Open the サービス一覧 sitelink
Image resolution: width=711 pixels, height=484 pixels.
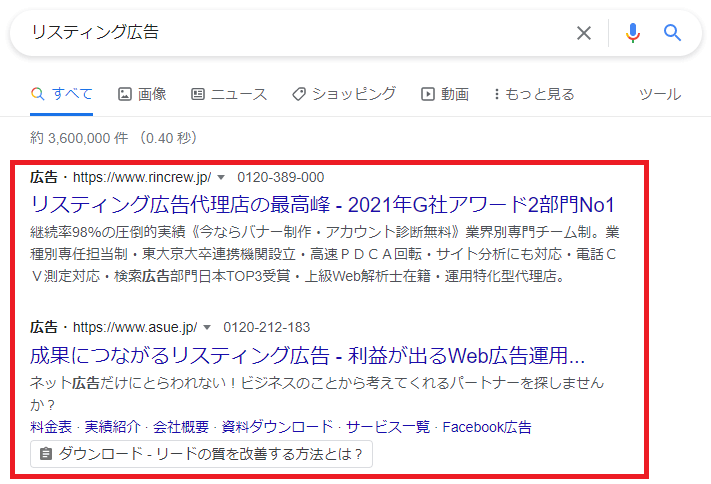click(x=388, y=427)
